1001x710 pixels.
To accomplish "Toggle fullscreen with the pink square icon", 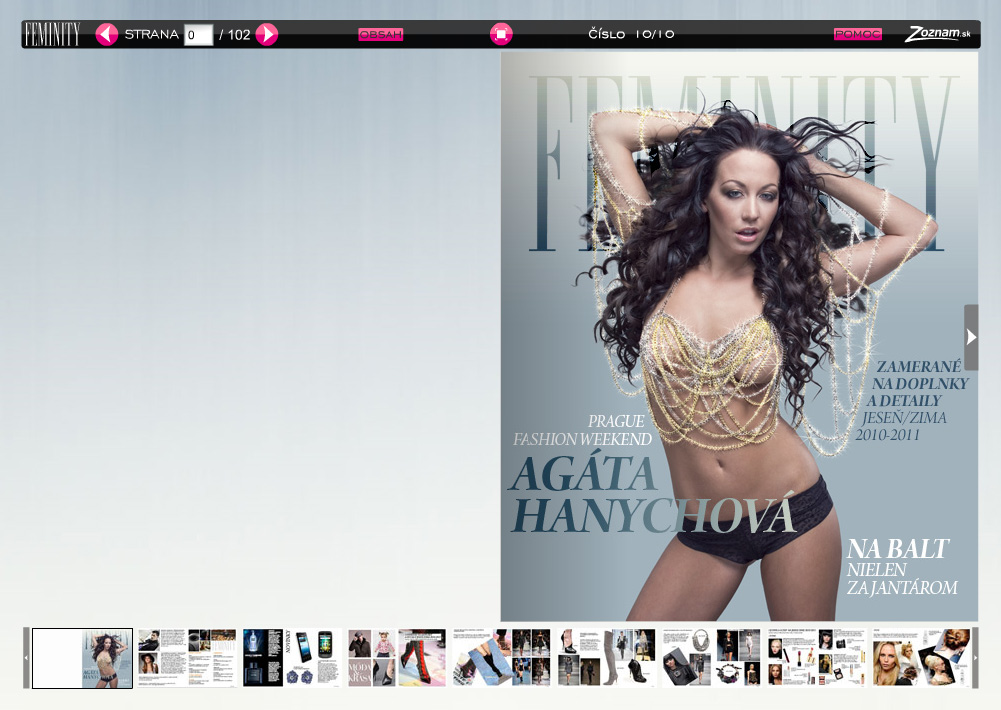I will click(501, 34).
